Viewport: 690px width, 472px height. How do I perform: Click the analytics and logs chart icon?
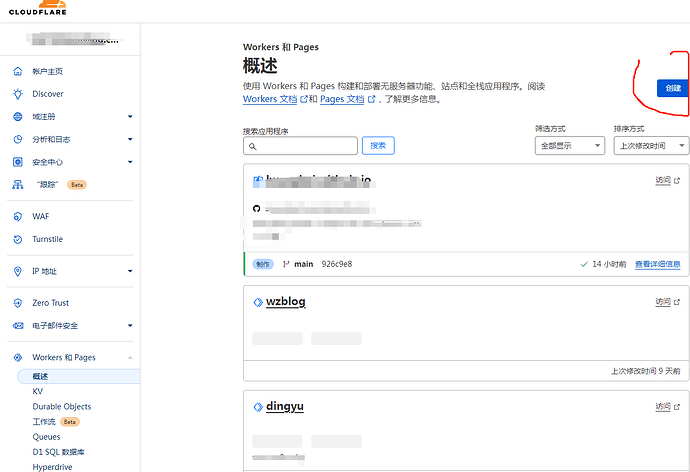tap(18, 139)
